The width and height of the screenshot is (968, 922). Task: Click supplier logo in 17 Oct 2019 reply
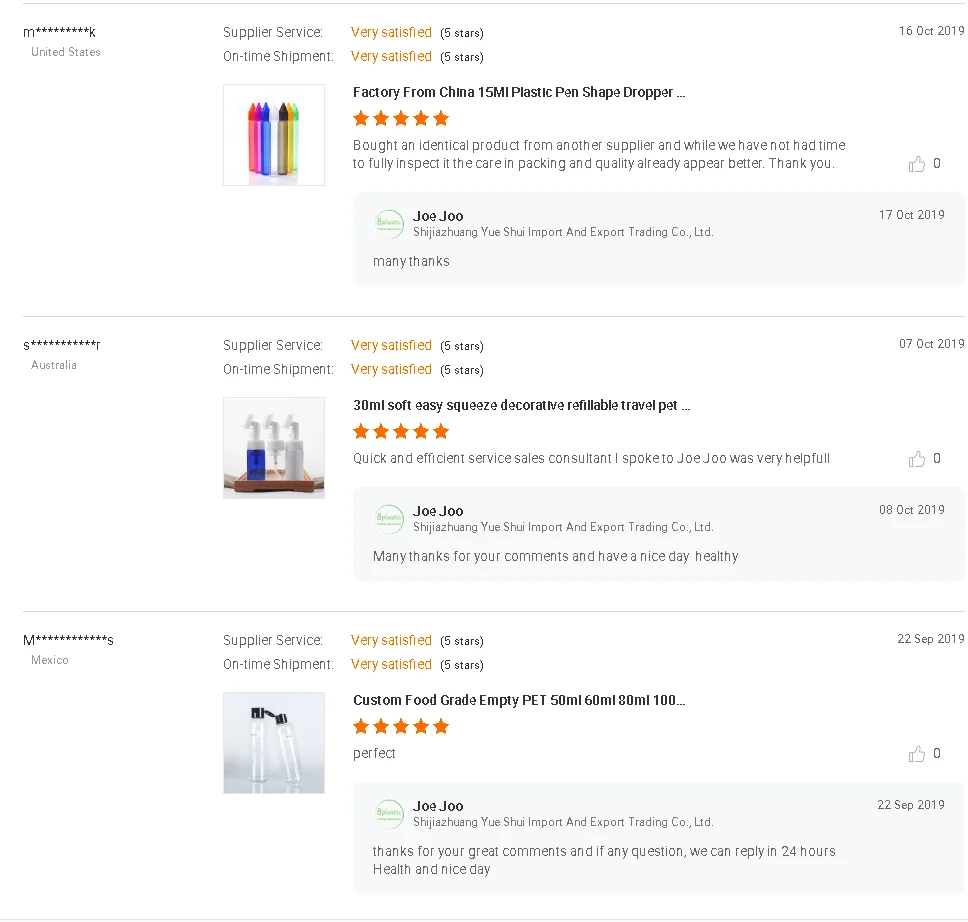pos(389,224)
